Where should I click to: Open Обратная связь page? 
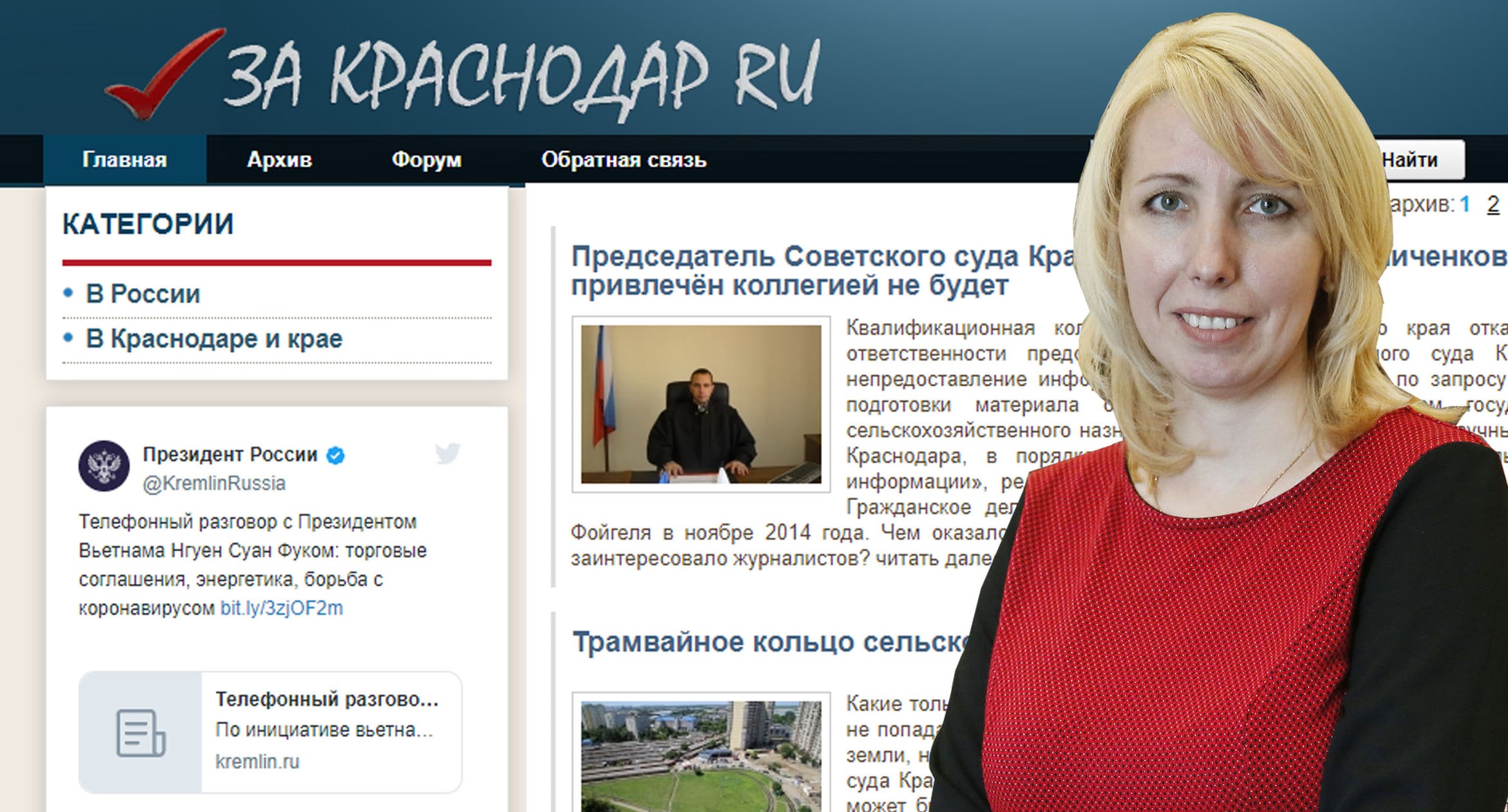tap(623, 160)
